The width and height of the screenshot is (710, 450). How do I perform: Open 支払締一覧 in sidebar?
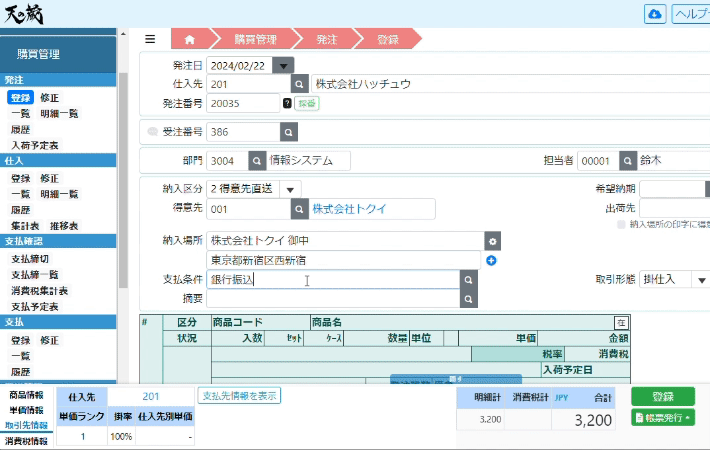pos(35,275)
